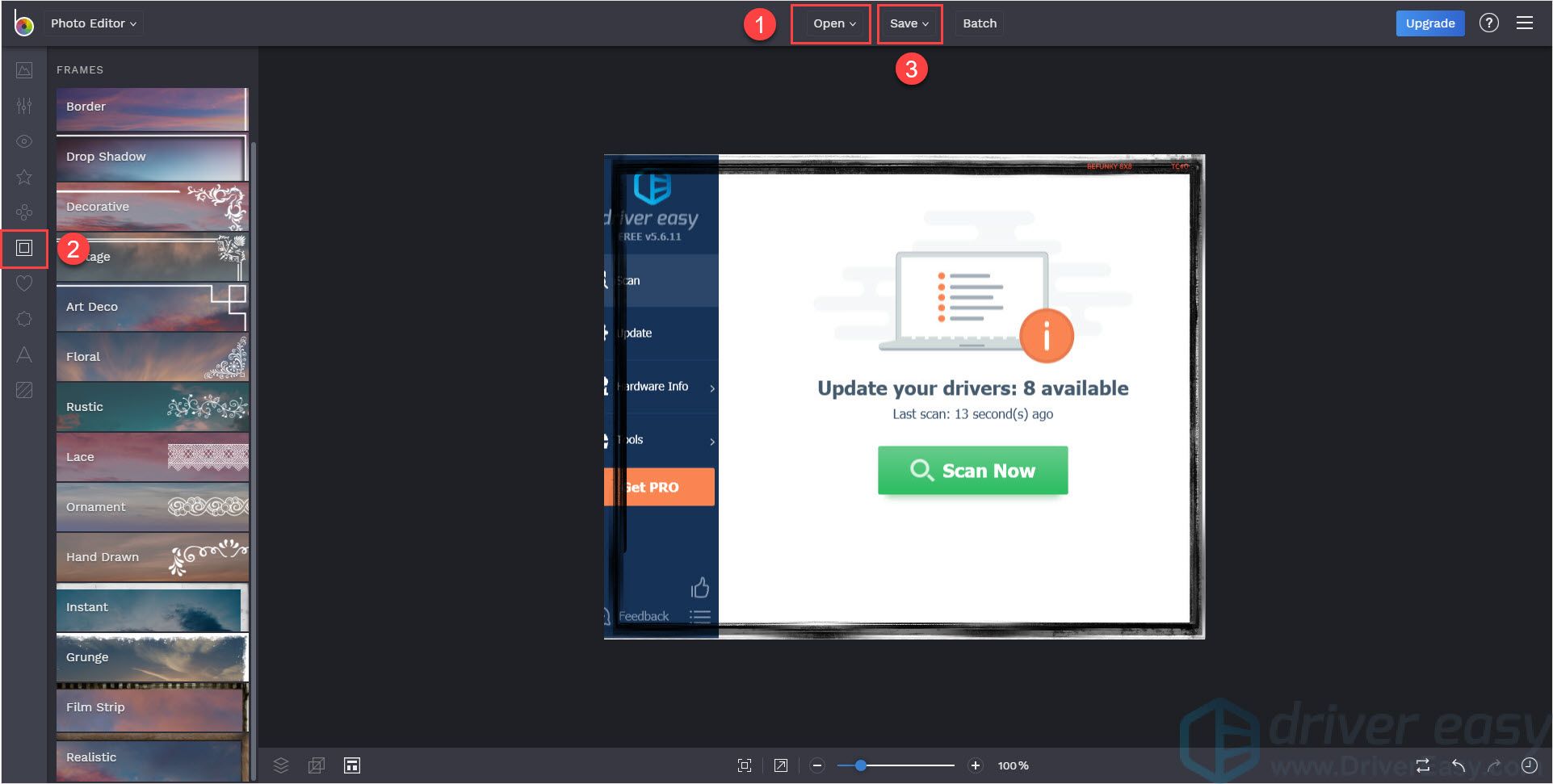1553x784 pixels.
Task: Choose the Border frame category
Action: (152, 108)
